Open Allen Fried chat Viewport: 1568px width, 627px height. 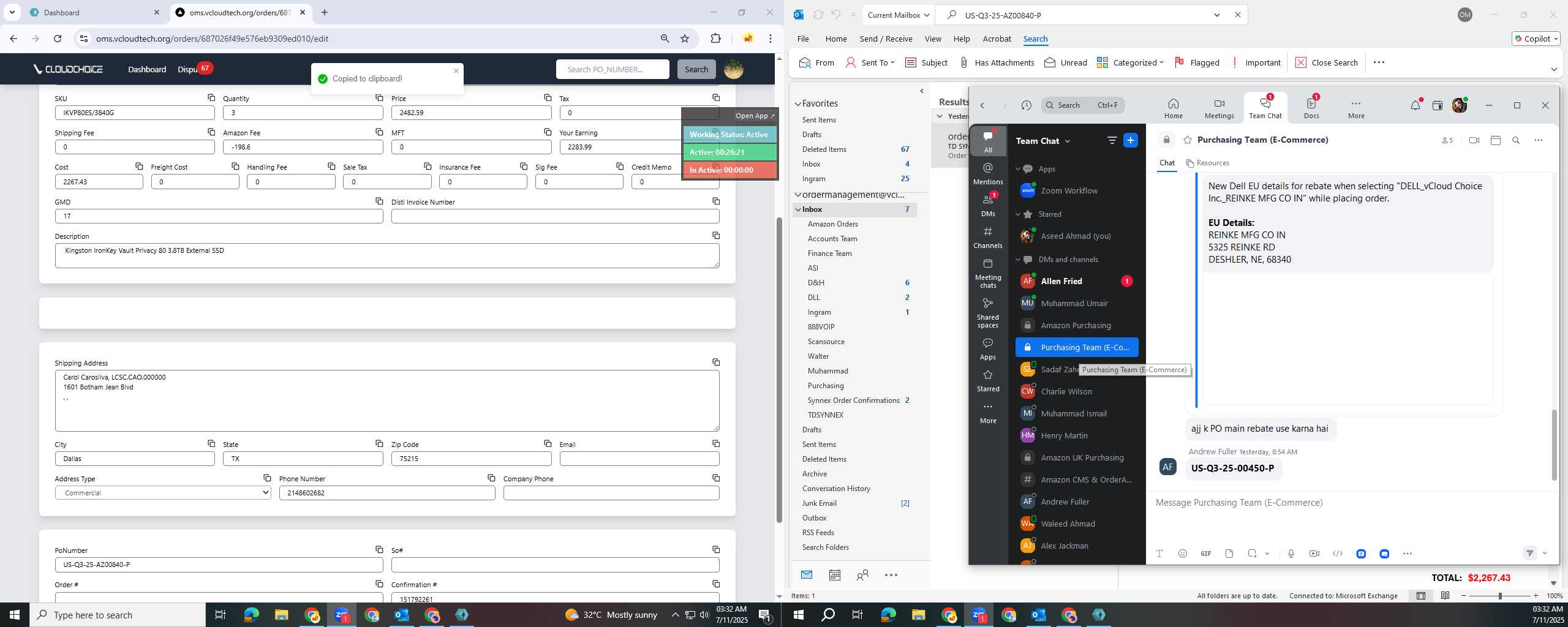click(x=1077, y=281)
